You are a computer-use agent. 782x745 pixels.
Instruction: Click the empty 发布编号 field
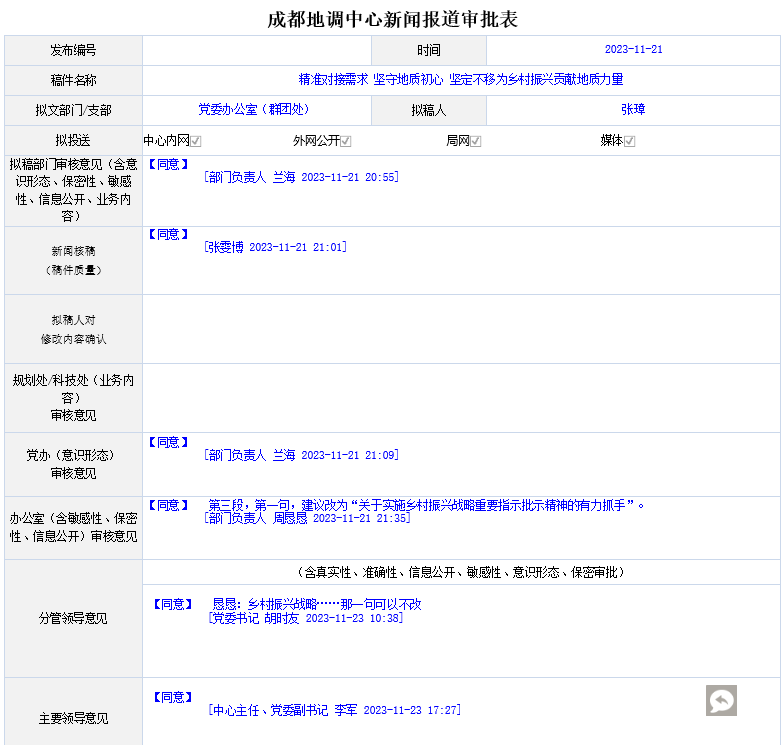click(x=256, y=50)
